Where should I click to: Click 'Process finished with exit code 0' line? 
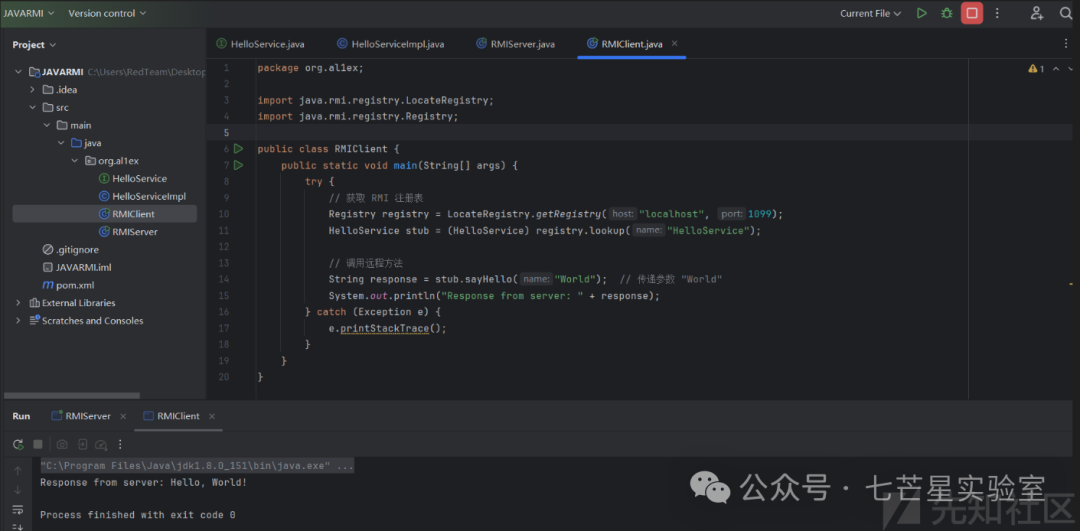[138, 514]
